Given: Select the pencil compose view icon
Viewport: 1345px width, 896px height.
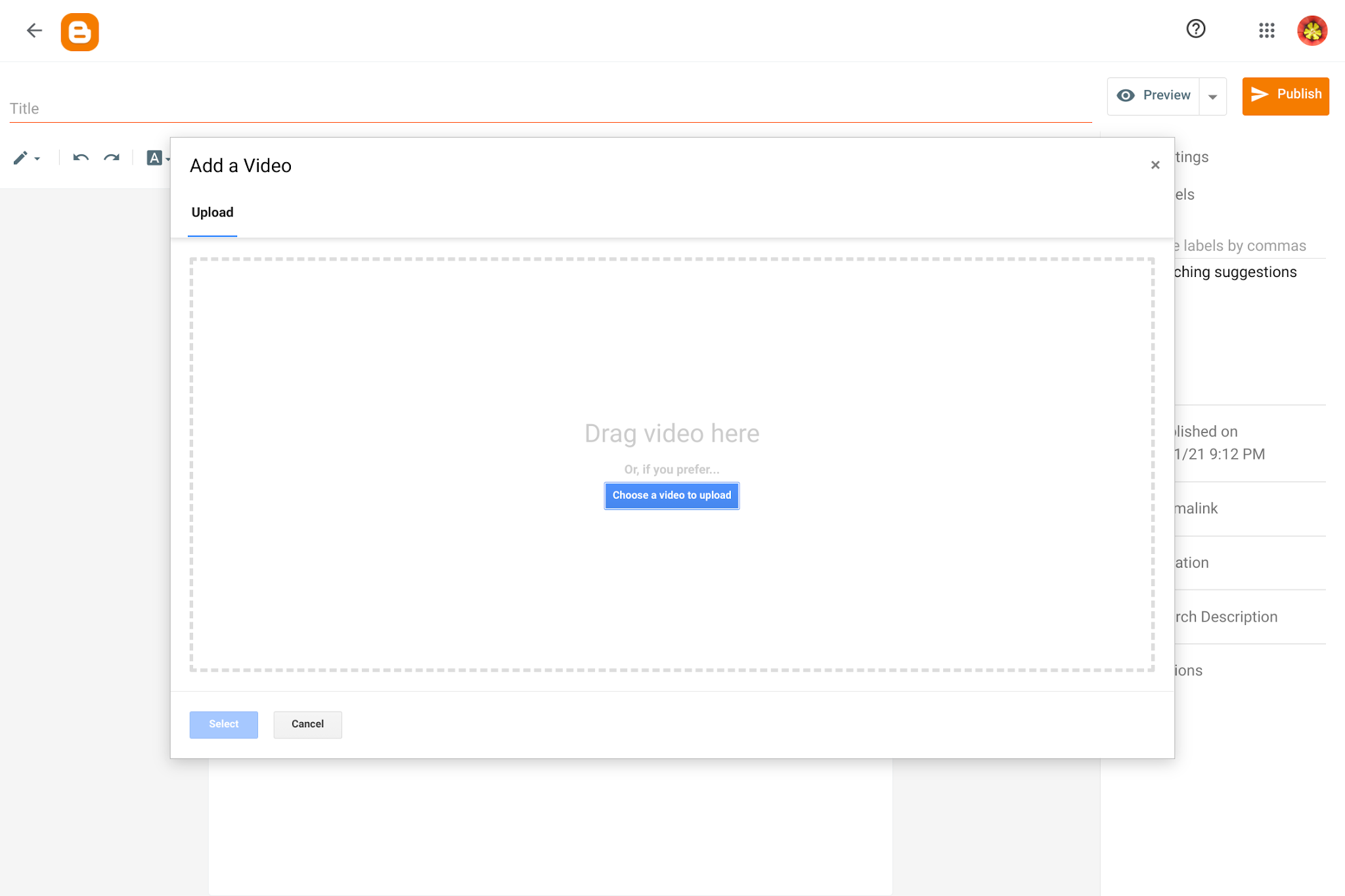Looking at the screenshot, I should (20, 157).
